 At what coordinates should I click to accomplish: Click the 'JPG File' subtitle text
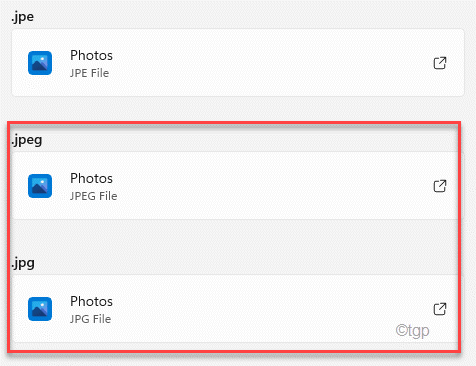coord(90,319)
